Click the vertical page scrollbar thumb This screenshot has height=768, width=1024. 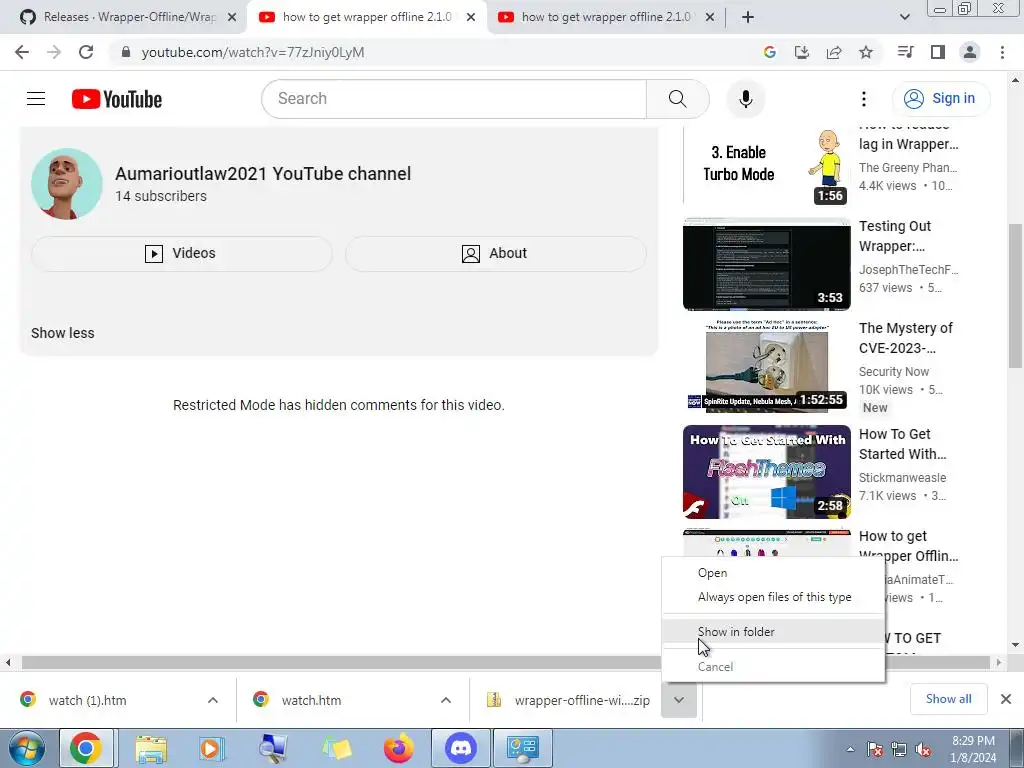click(1015, 296)
